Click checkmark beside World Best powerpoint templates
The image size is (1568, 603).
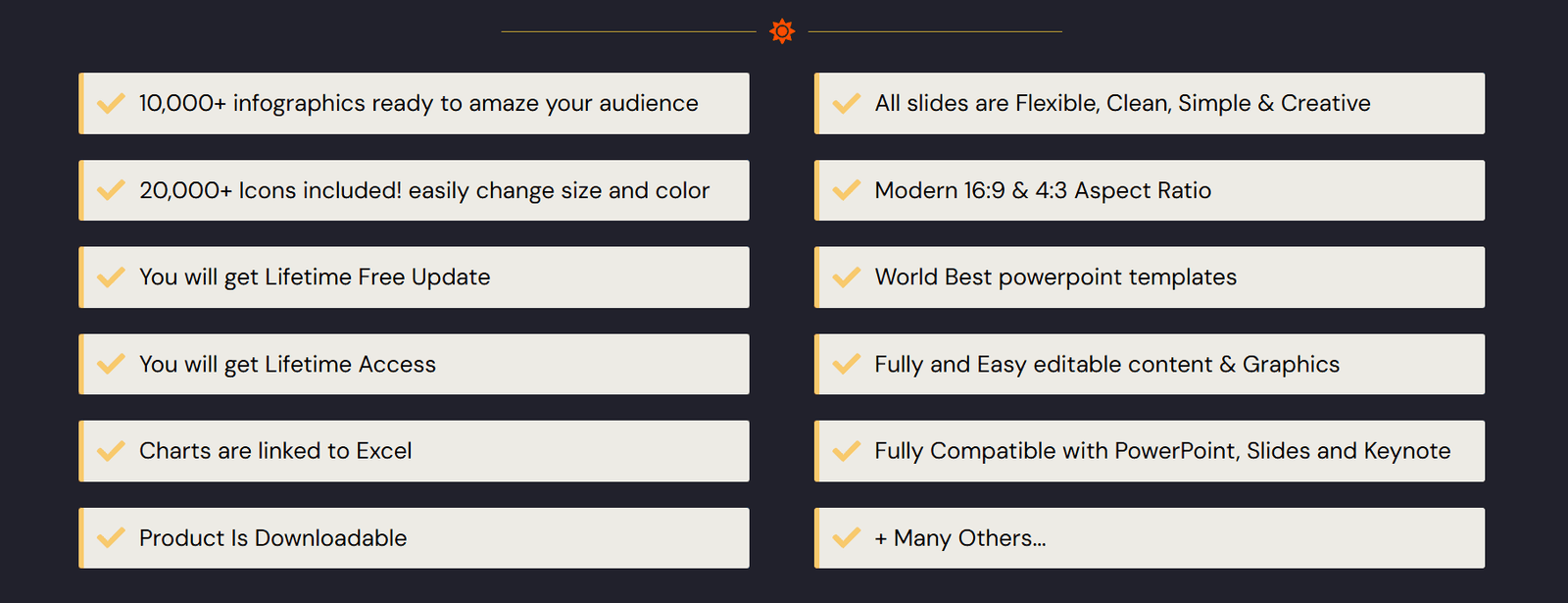pyautogui.click(x=846, y=277)
